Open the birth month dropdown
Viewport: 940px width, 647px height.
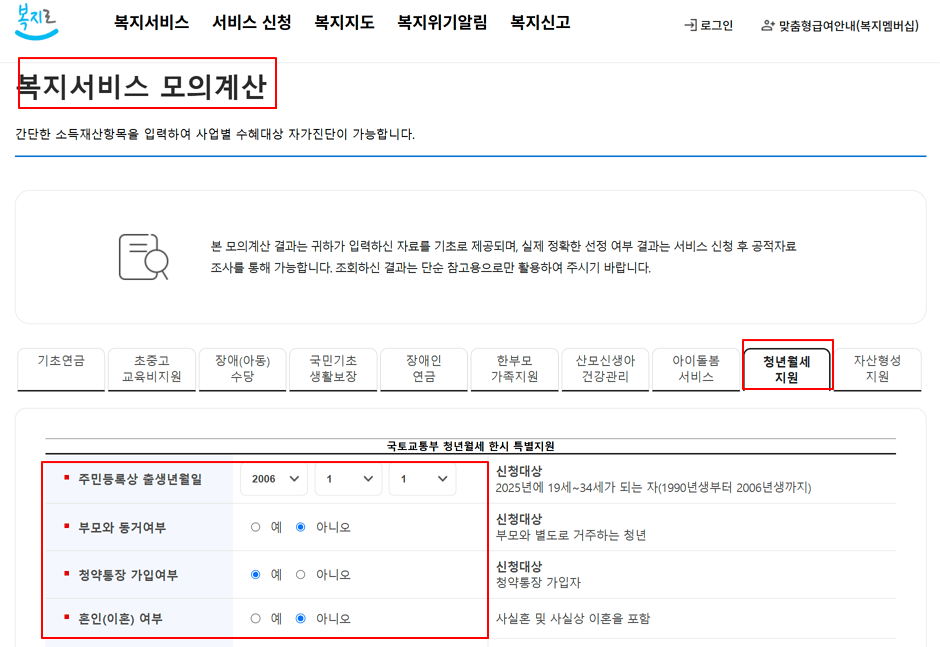[x=348, y=479]
